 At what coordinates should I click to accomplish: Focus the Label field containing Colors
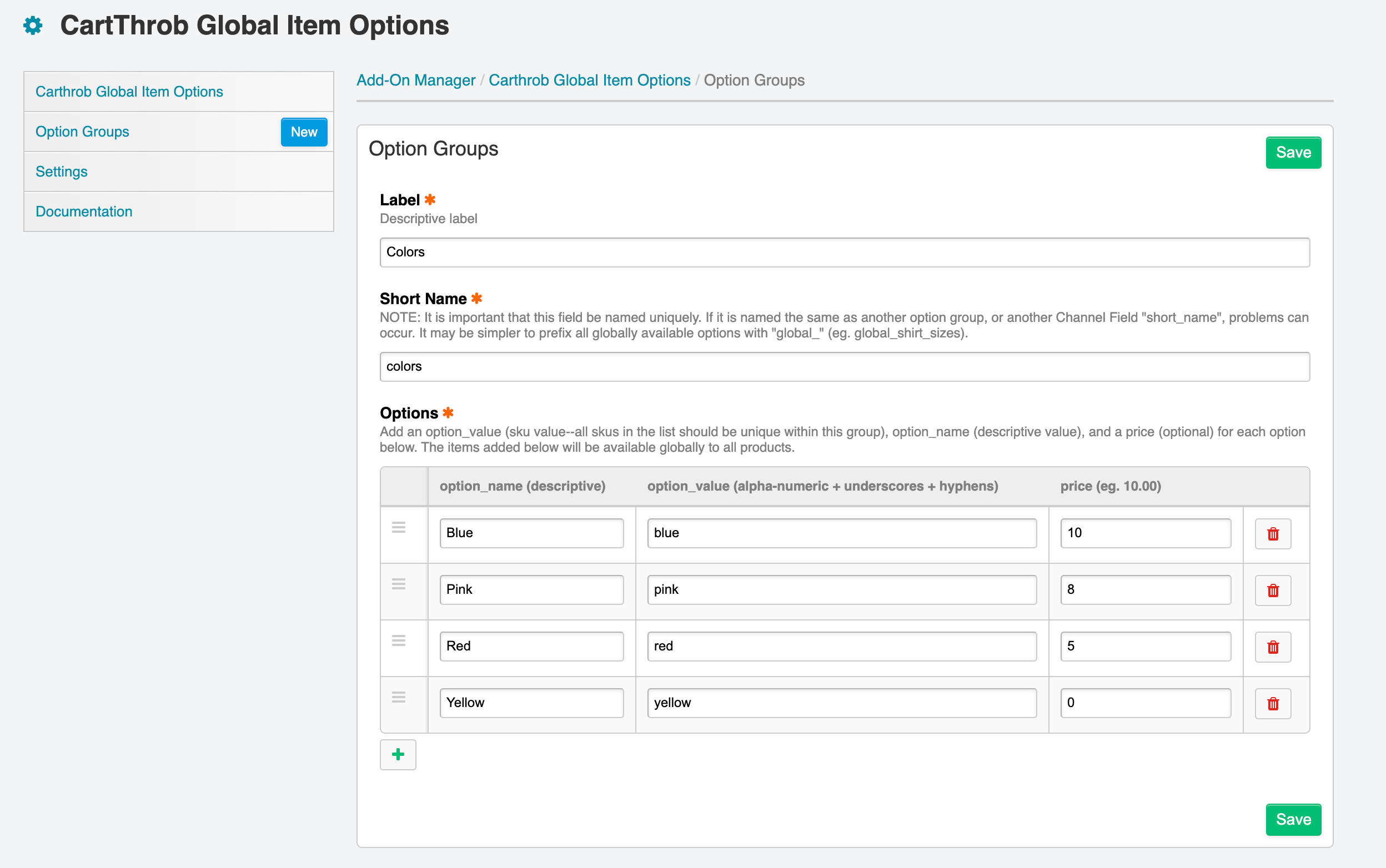(x=845, y=252)
